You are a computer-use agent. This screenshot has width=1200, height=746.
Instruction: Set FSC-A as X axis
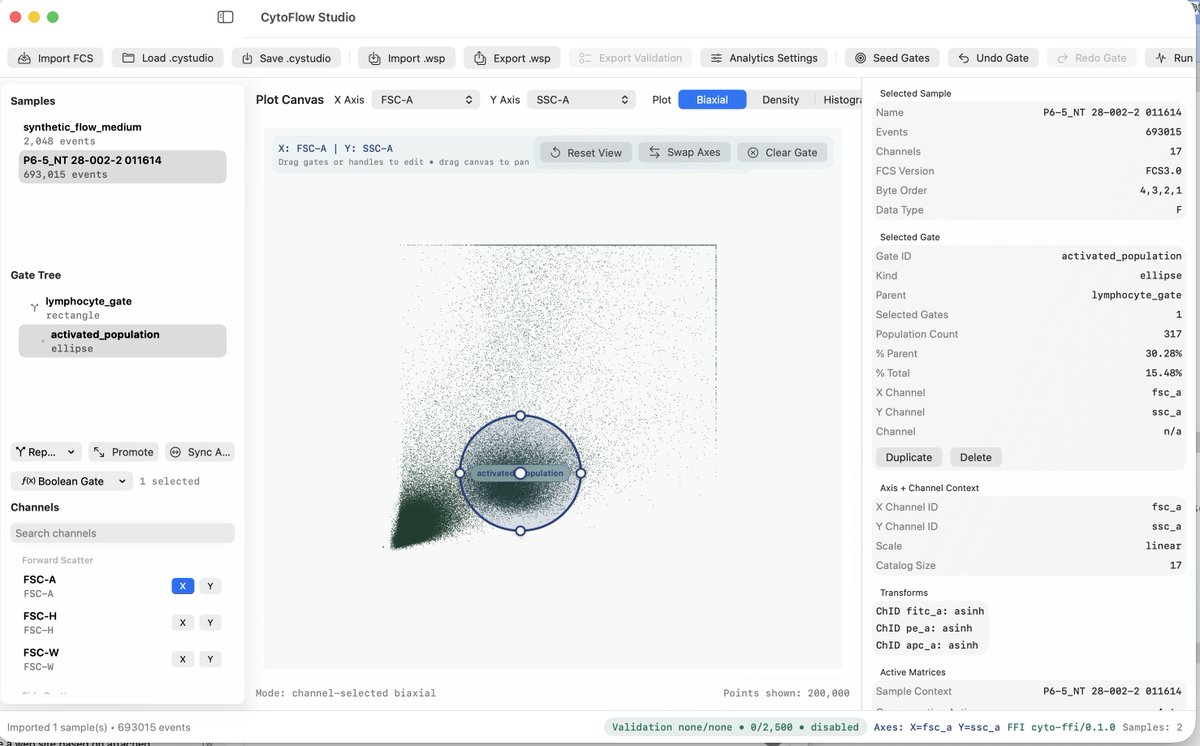pyautogui.click(x=182, y=586)
